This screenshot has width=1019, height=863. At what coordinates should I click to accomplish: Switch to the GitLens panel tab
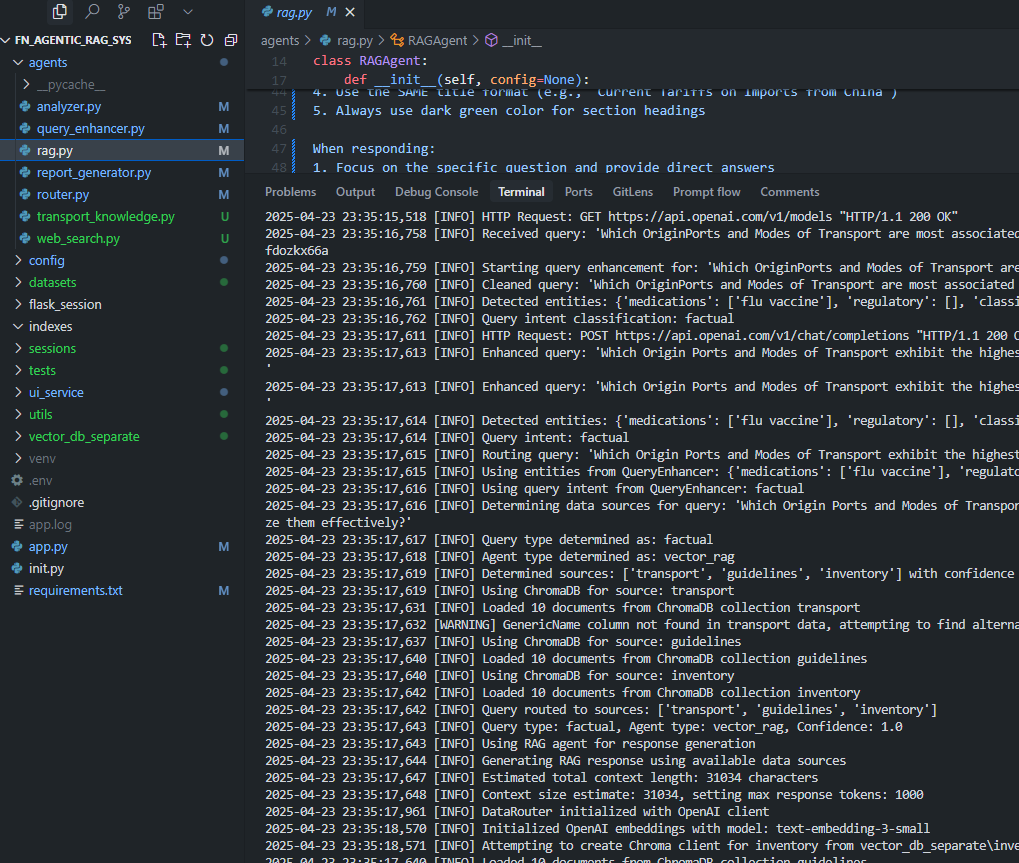pyautogui.click(x=632, y=192)
